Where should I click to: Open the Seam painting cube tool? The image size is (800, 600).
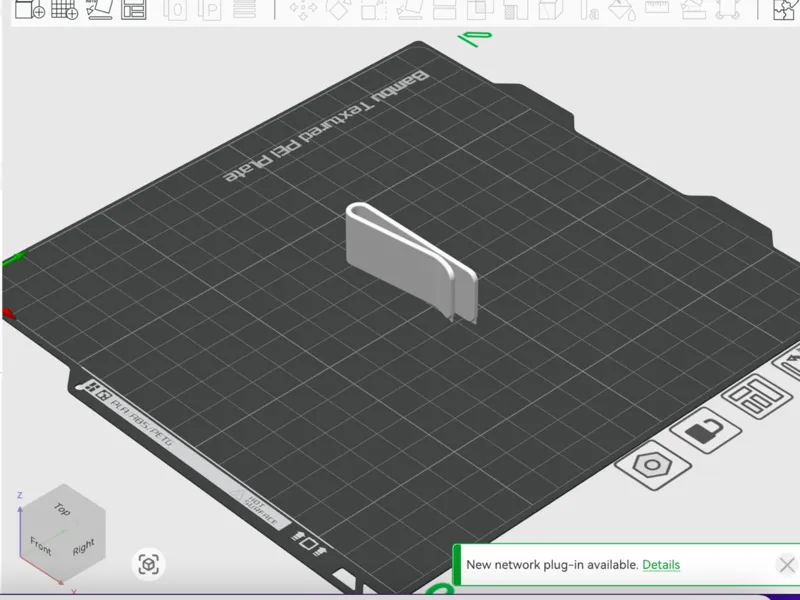(551, 9)
